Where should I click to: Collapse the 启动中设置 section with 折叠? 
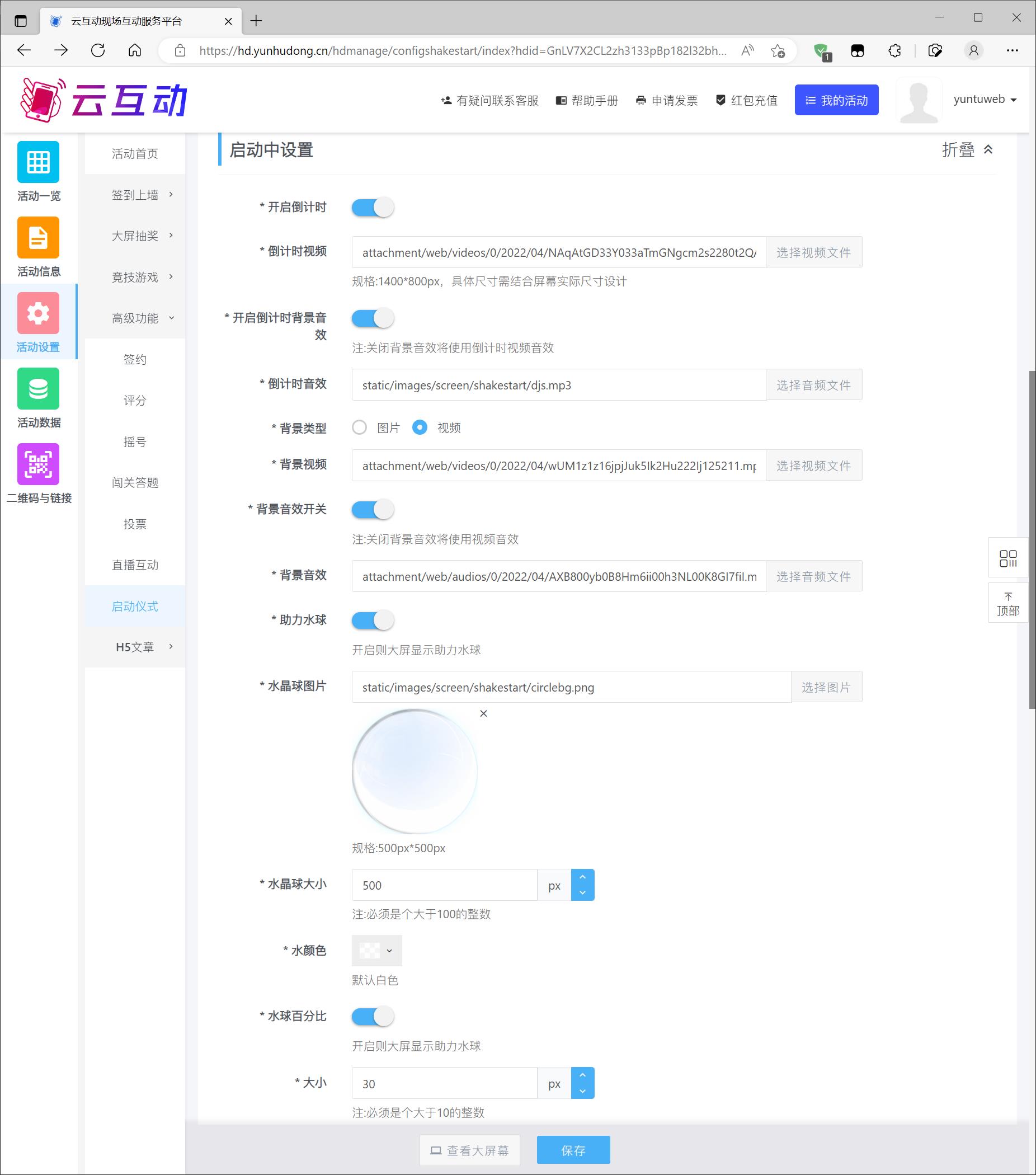(x=967, y=150)
